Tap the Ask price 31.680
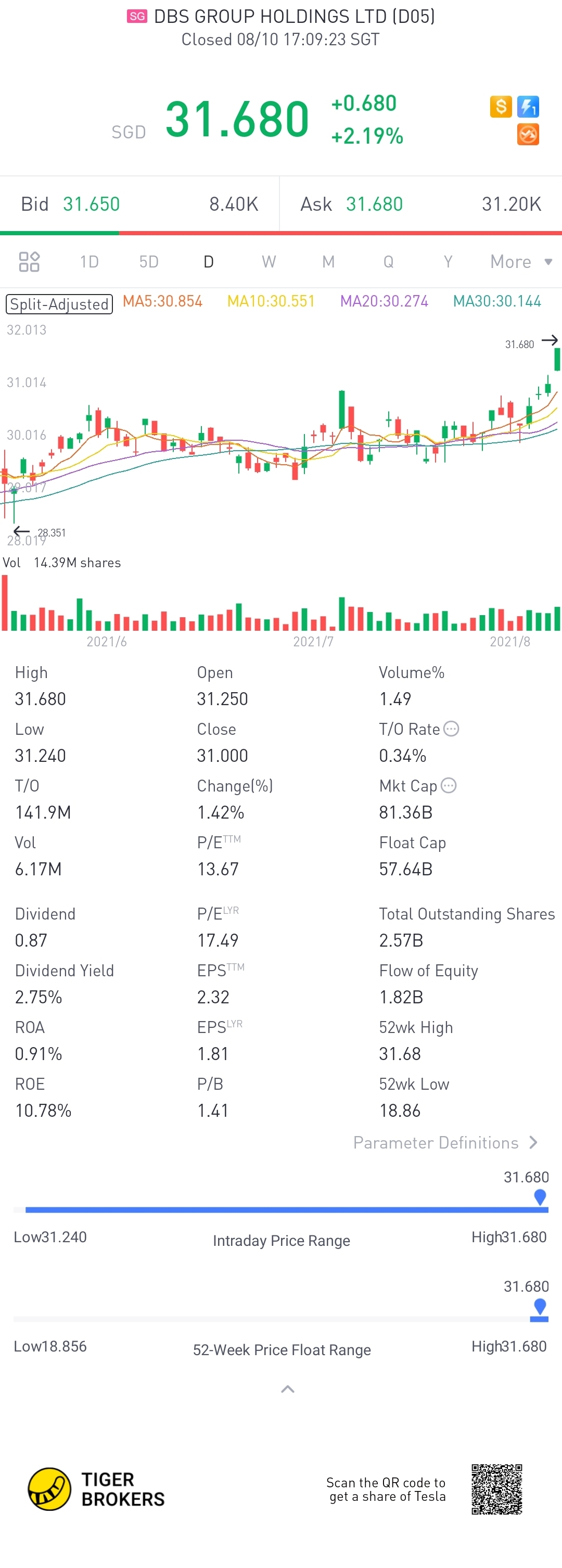The height and width of the screenshot is (1568, 562). (375, 204)
